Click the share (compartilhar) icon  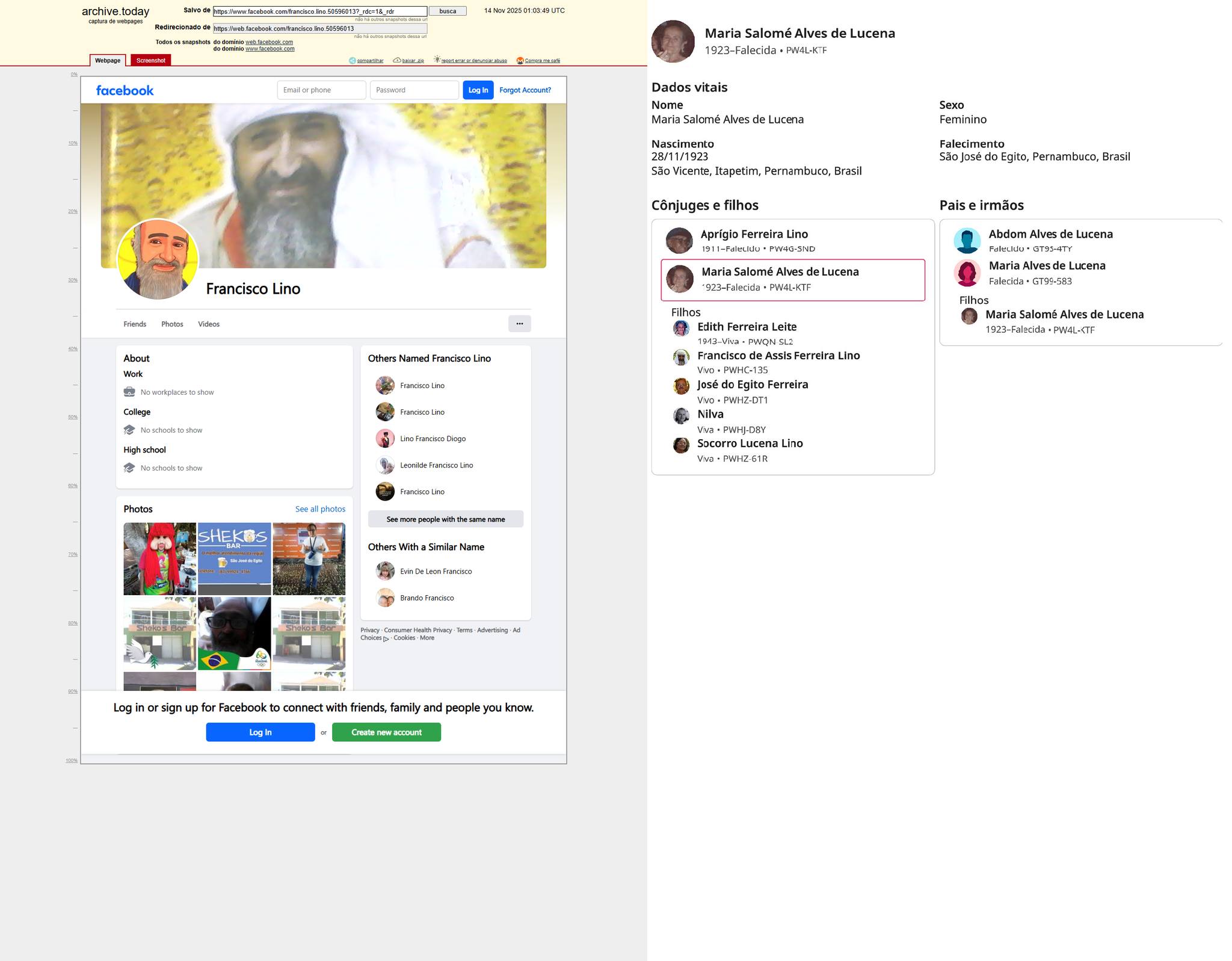[x=353, y=60]
